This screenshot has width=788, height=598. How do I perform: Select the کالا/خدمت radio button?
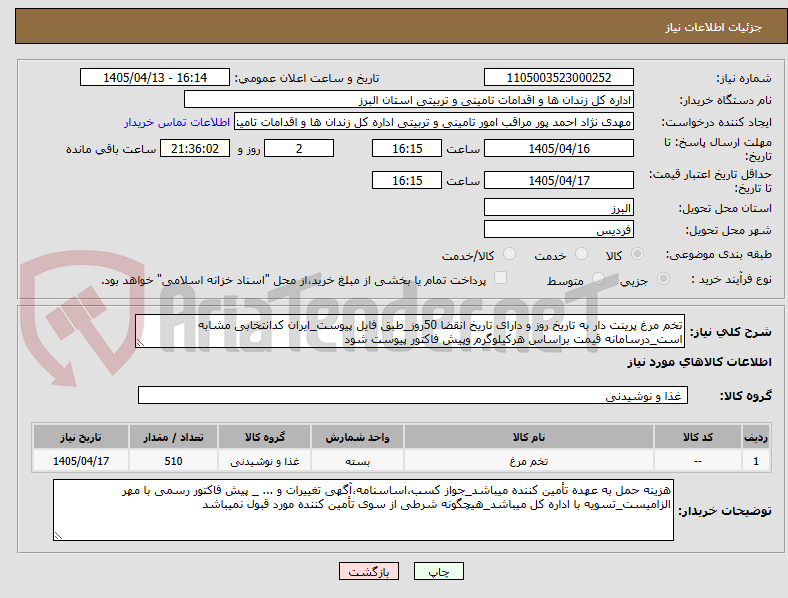510,254
